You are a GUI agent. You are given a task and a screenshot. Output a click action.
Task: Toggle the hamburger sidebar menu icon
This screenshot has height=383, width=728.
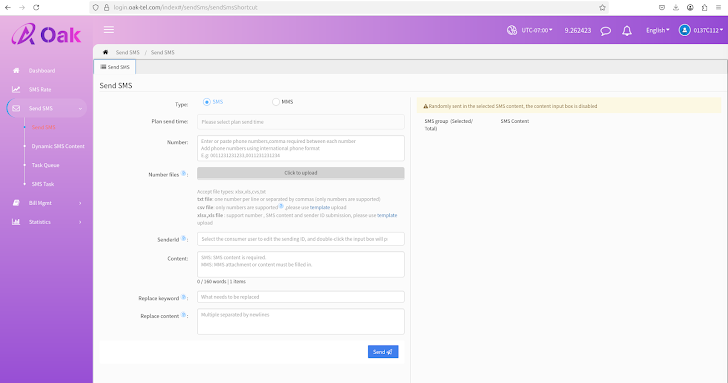(109, 30)
